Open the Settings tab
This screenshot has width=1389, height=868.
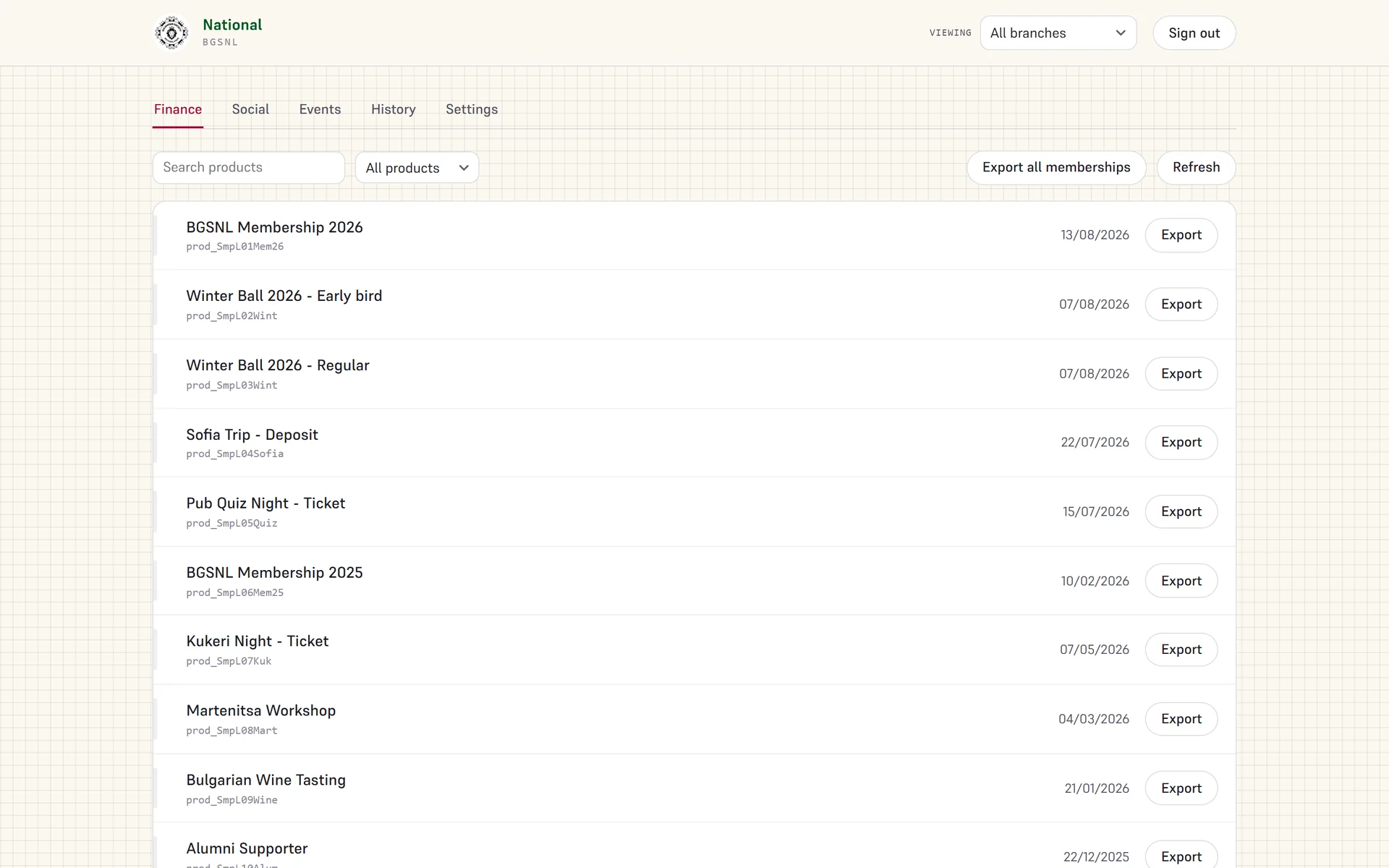coord(472,109)
